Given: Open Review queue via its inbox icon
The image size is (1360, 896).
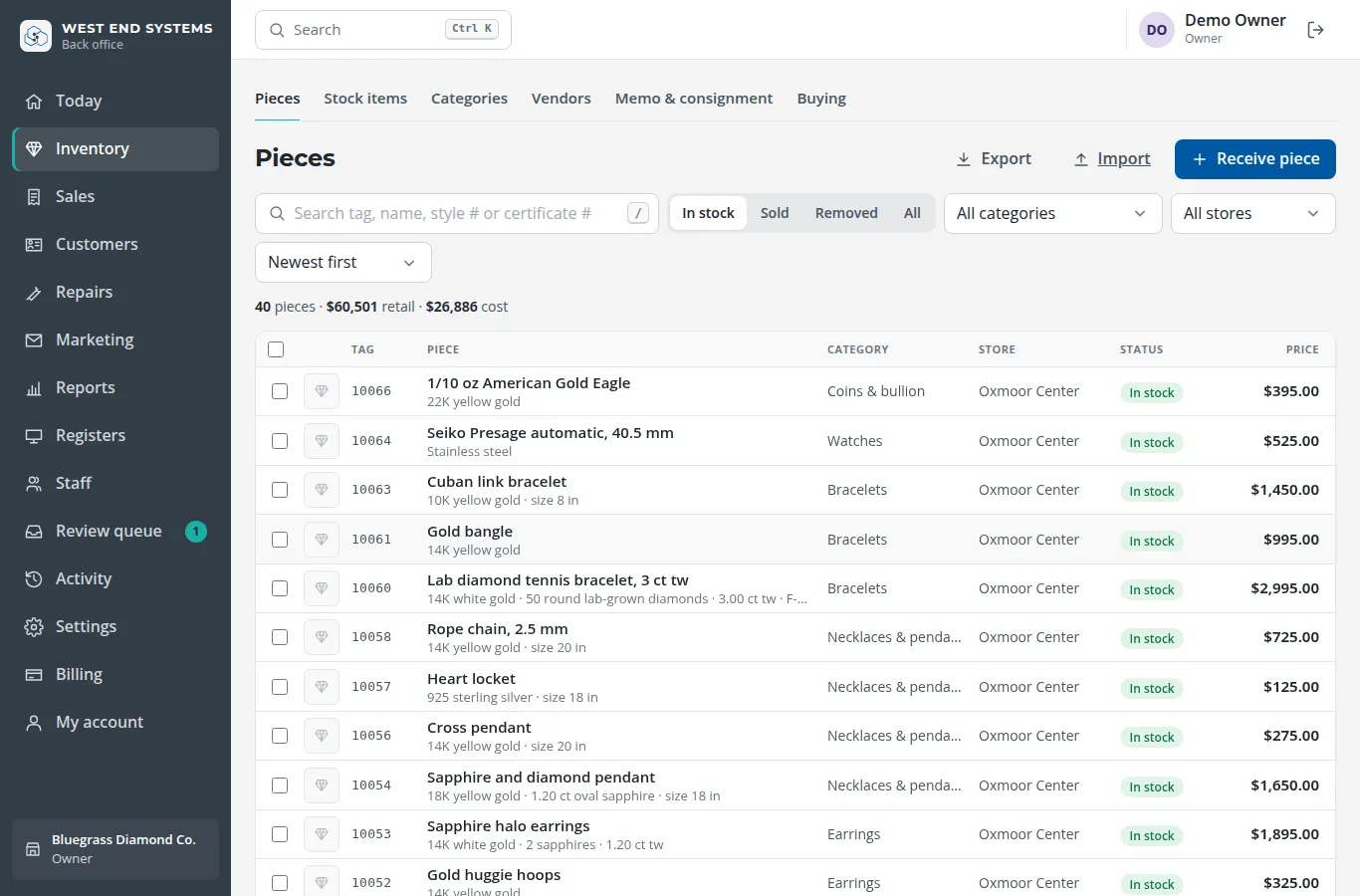Looking at the screenshot, I should pos(34,532).
